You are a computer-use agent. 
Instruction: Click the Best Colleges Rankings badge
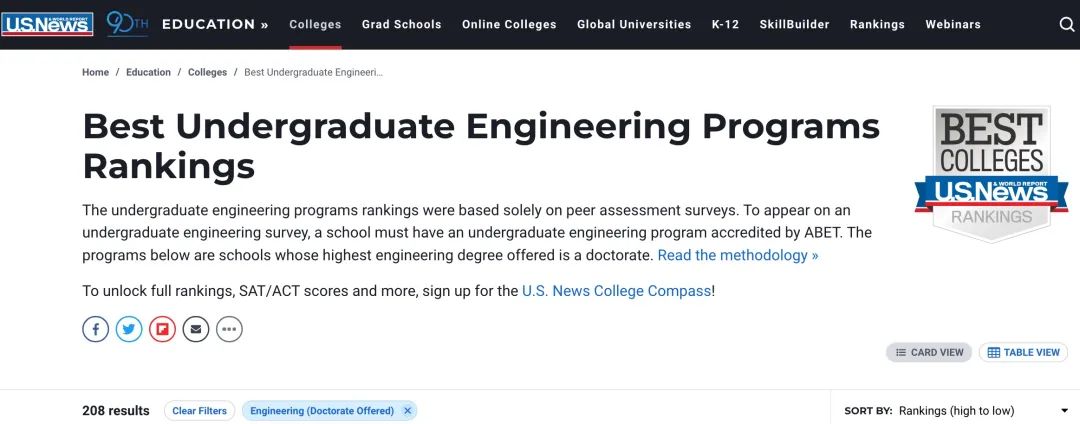991,174
